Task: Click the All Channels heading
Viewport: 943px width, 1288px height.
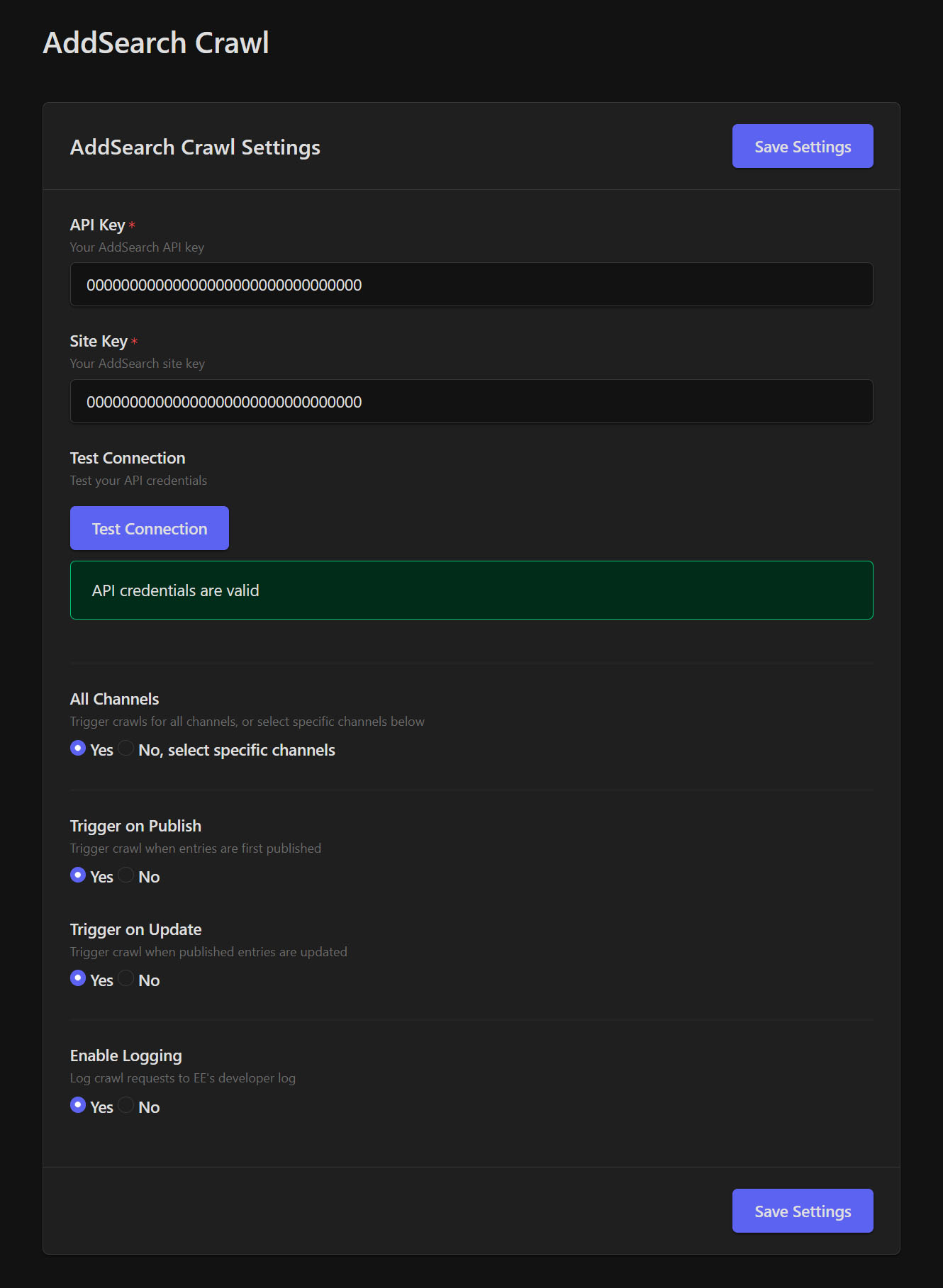Action: (114, 699)
